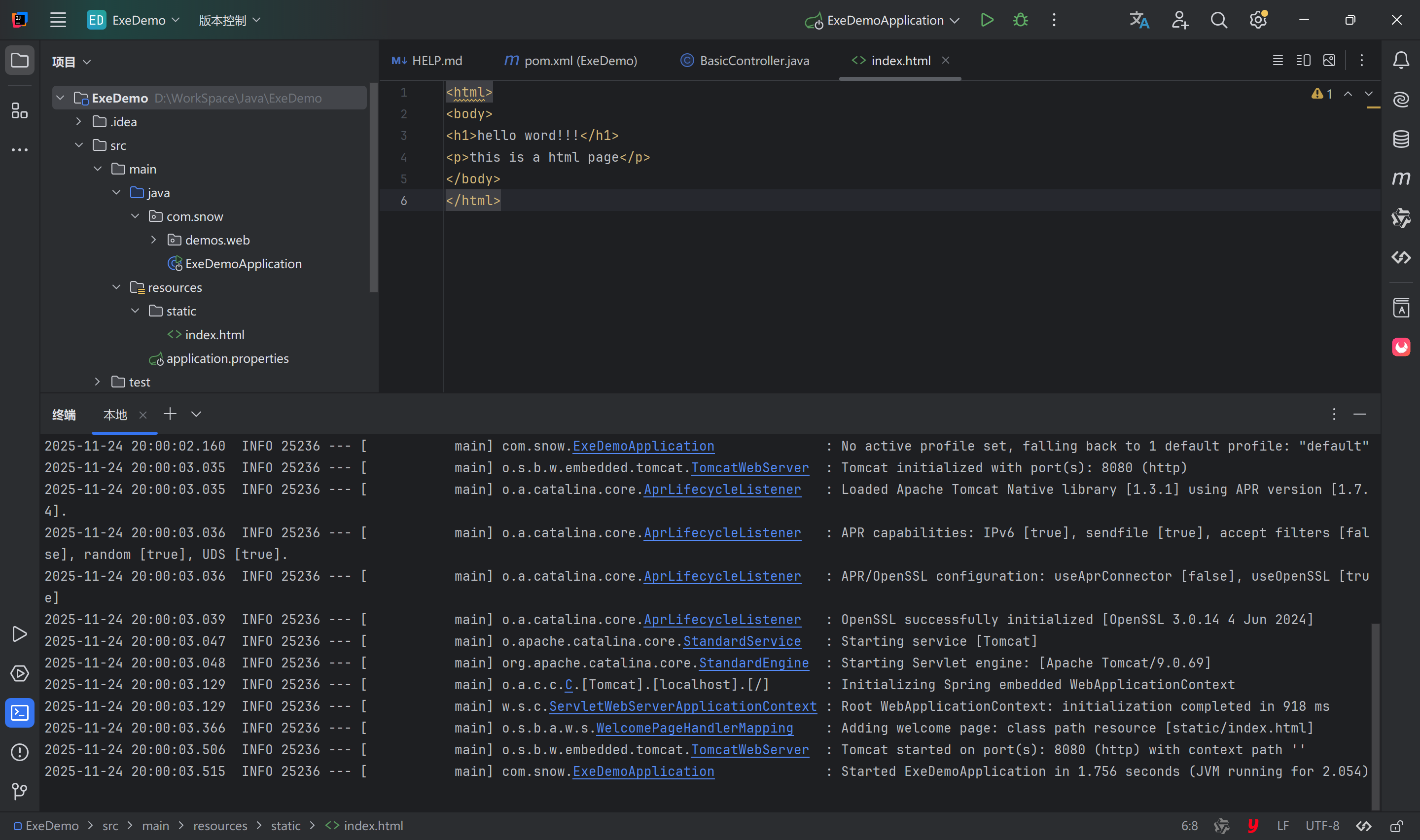Switch to editor-only view mode
This screenshot has width=1420, height=840.
[1278, 61]
